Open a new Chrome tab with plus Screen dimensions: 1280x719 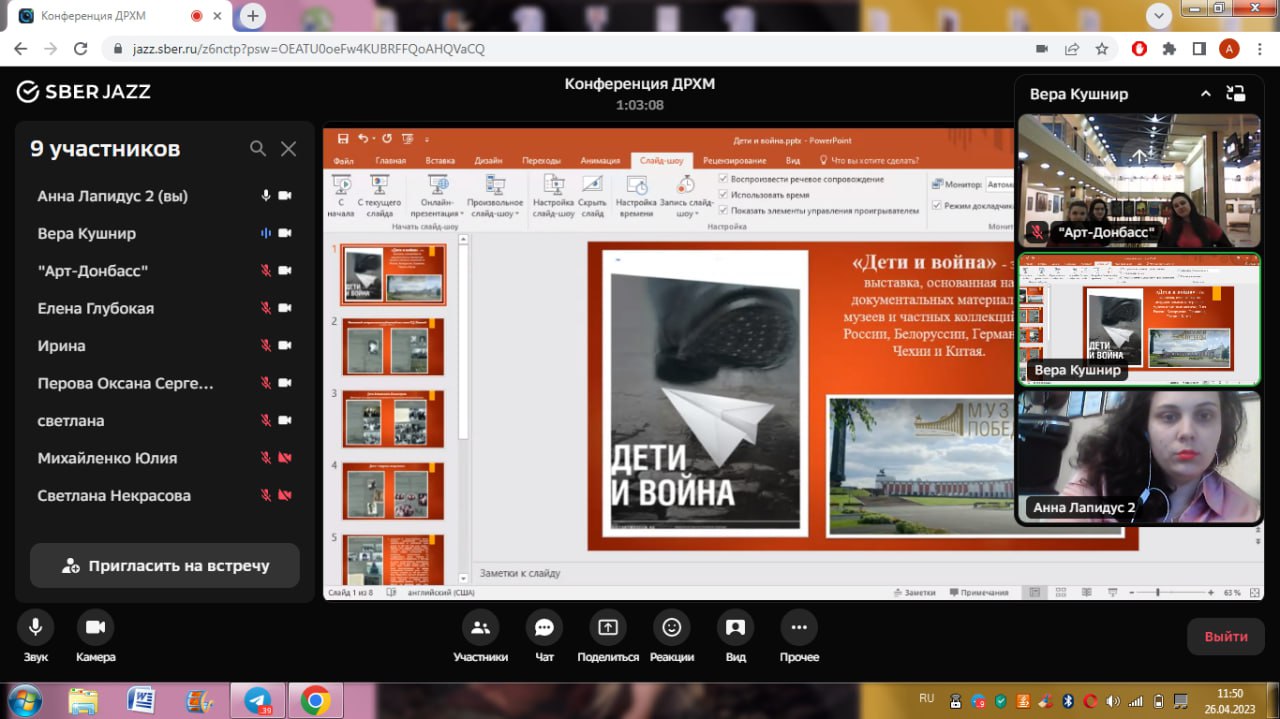(252, 16)
